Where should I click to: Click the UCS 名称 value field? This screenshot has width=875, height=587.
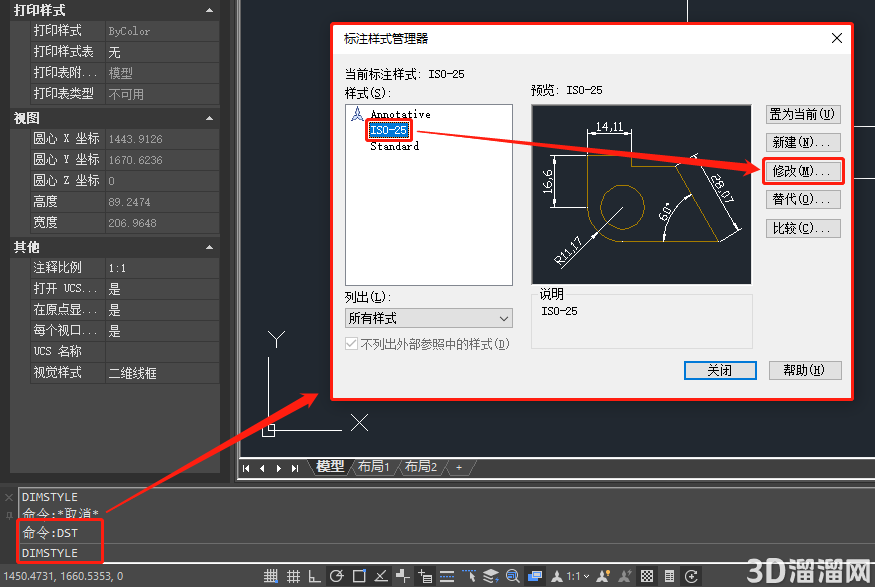pos(162,352)
